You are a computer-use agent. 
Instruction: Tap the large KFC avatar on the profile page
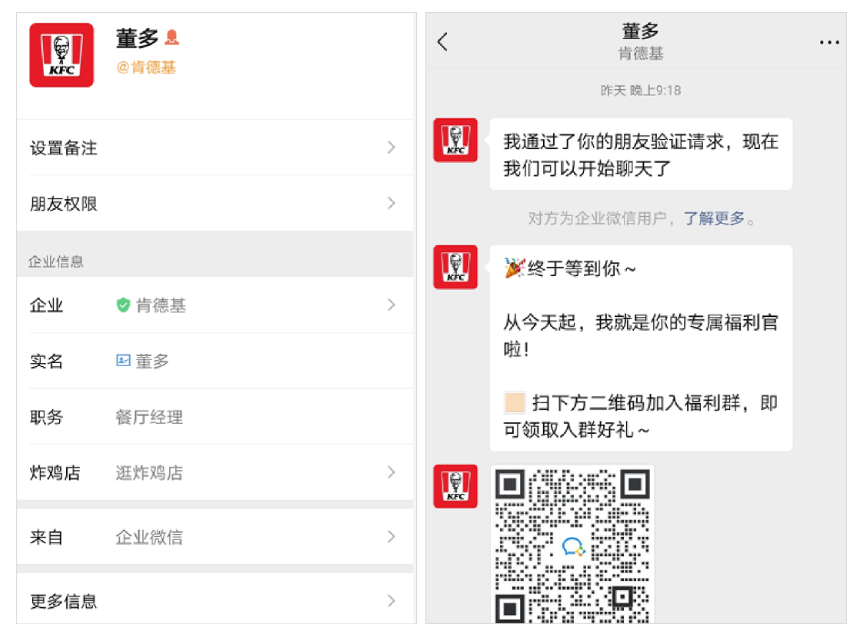click(x=61, y=55)
